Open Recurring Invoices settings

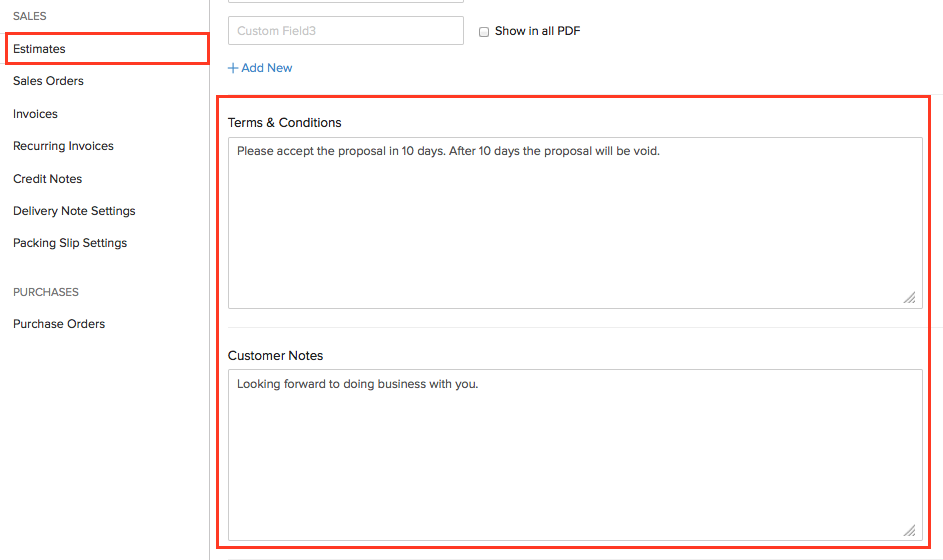pos(63,146)
